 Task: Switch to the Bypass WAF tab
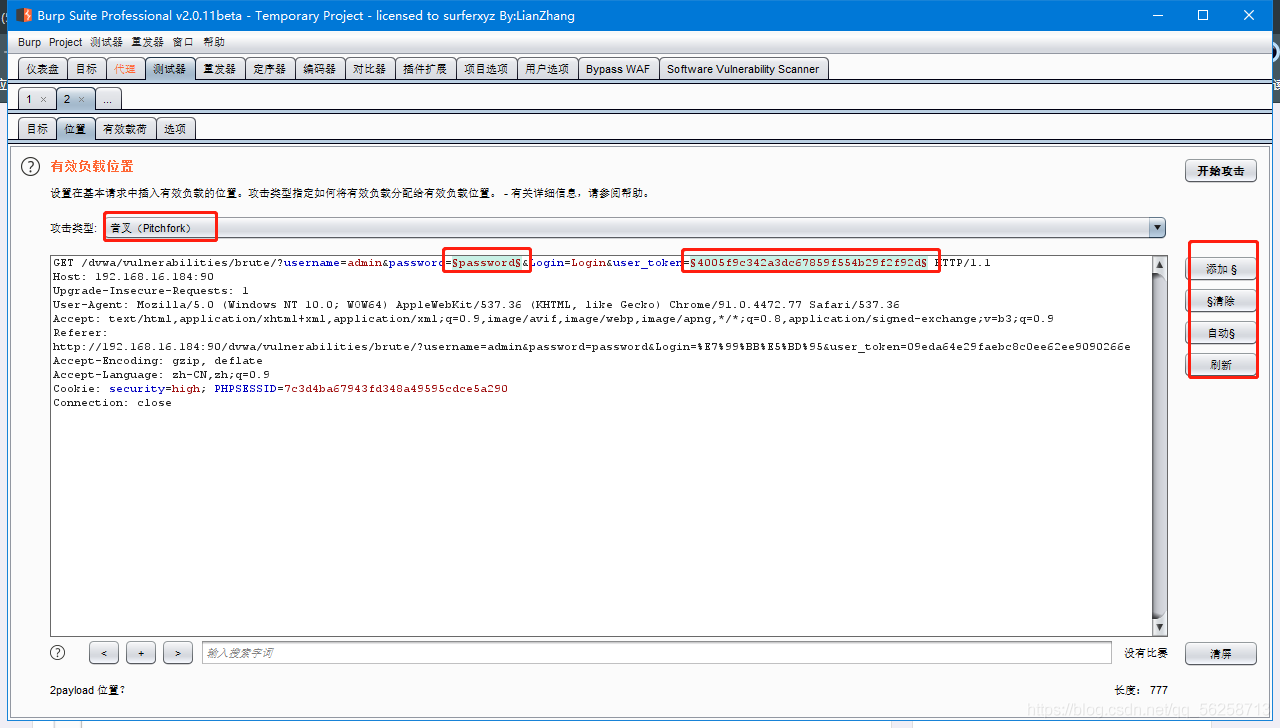tap(617, 69)
